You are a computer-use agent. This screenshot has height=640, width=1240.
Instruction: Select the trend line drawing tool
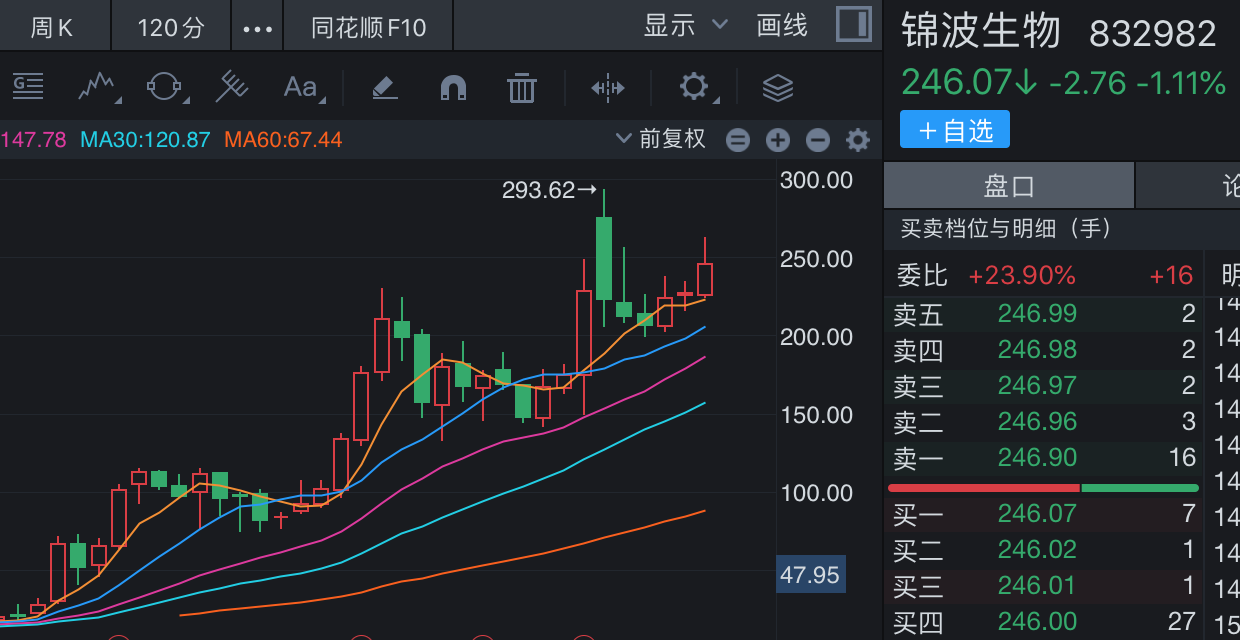coord(97,88)
